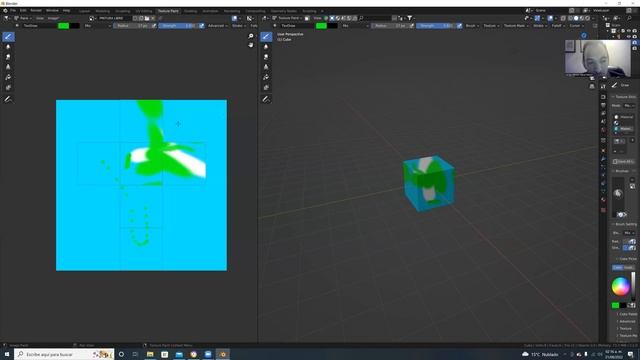Screen dimensions: 640x360
Task: Open the Tool properties tab
Action: 603,87
